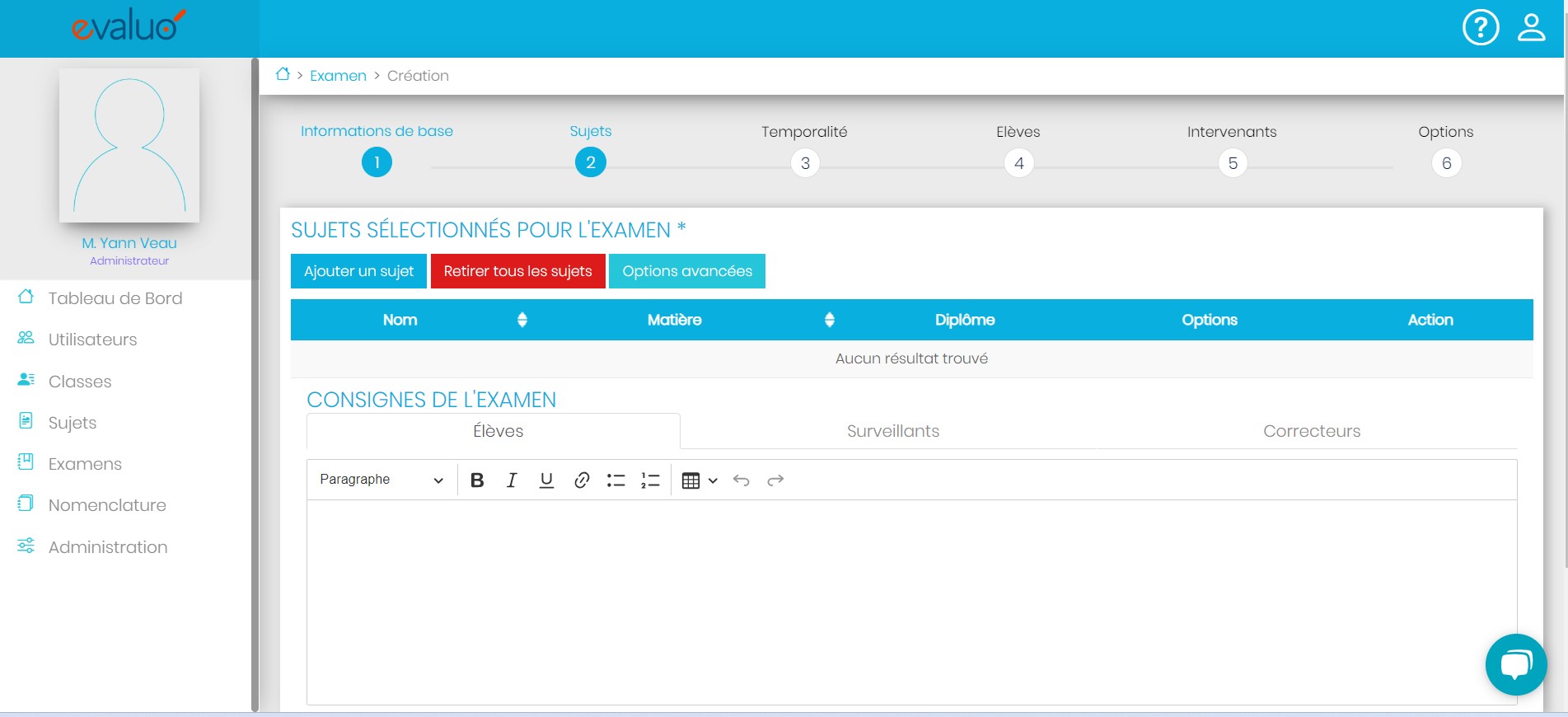
Task: Sort the table by Nom column
Action: [522, 320]
